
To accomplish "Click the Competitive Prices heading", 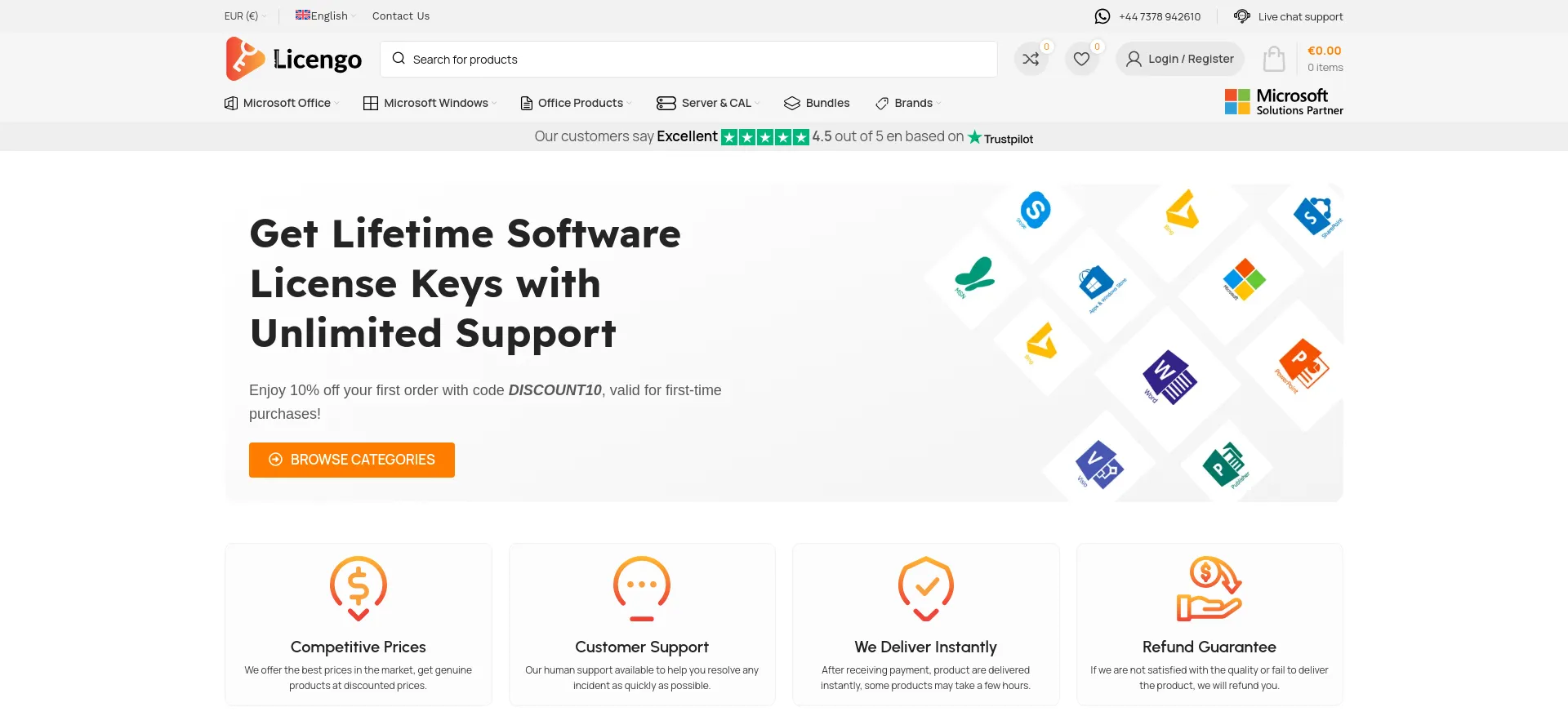I will coord(359,647).
